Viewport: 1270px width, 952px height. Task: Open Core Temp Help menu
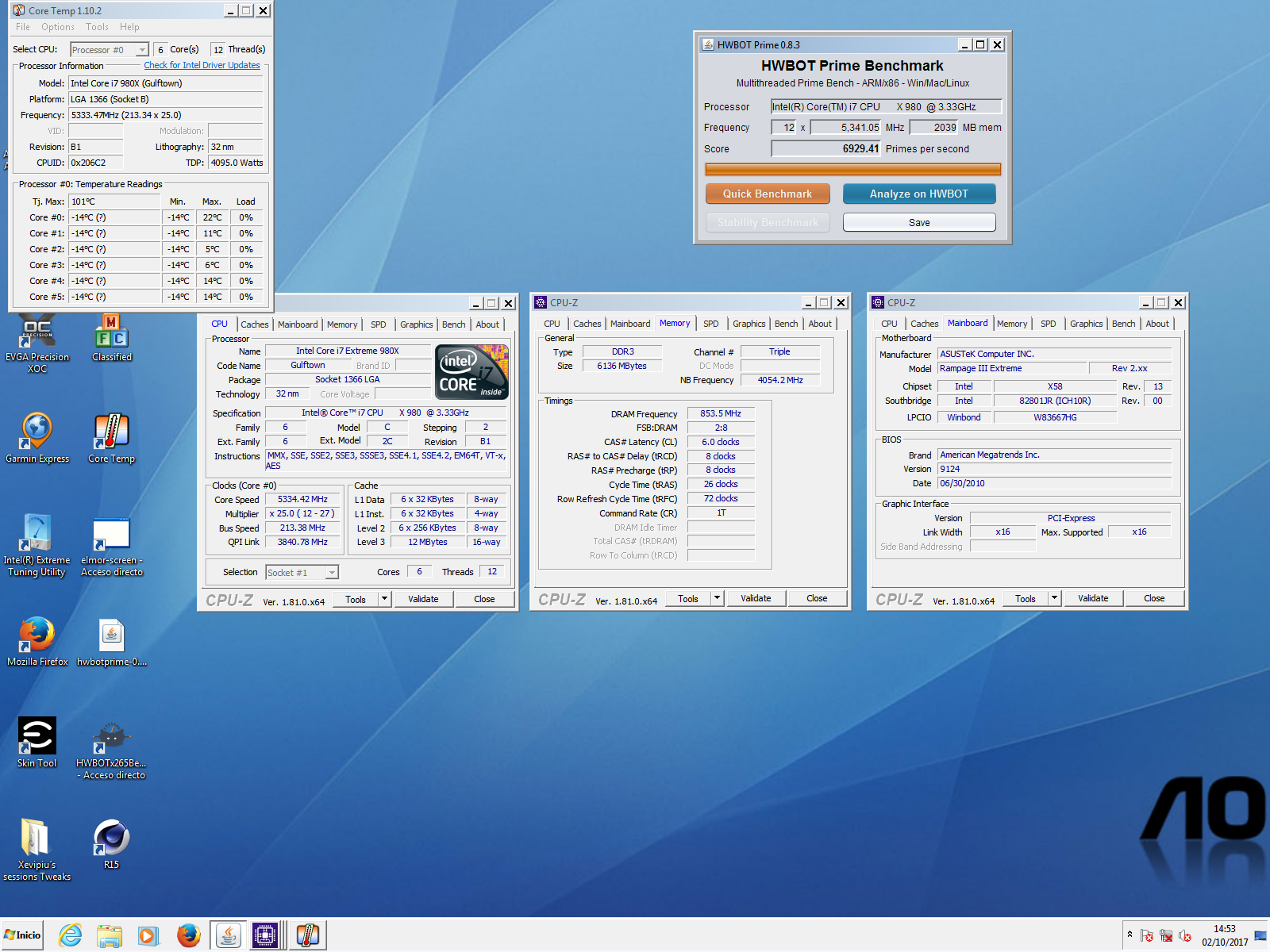pyautogui.click(x=129, y=27)
